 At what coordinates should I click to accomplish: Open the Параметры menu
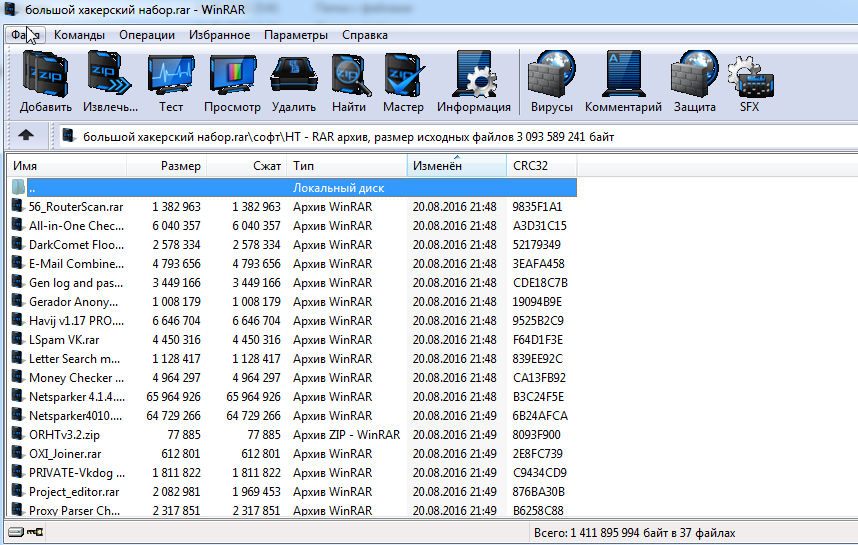(x=295, y=35)
